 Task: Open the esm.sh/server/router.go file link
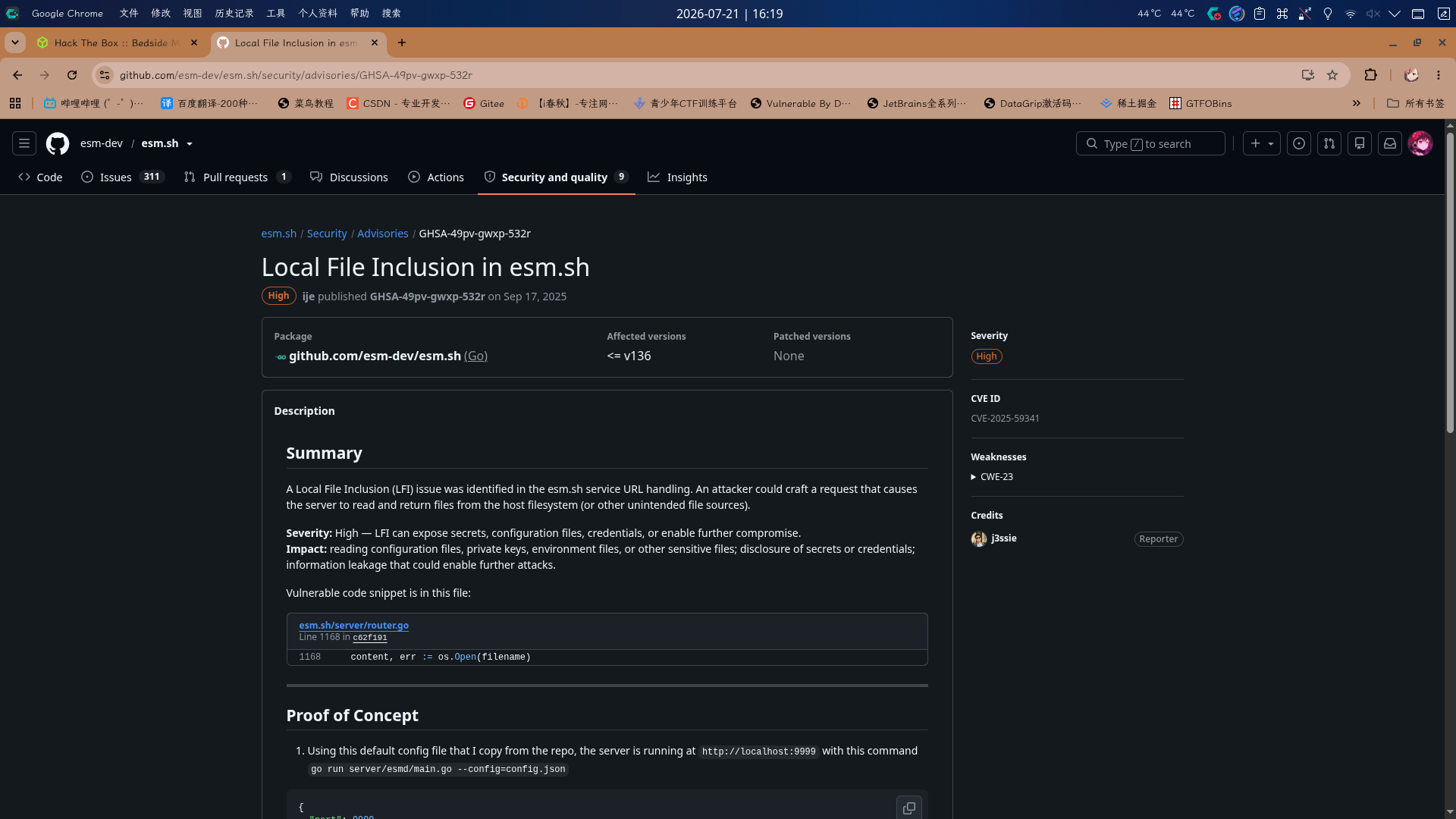354,626
